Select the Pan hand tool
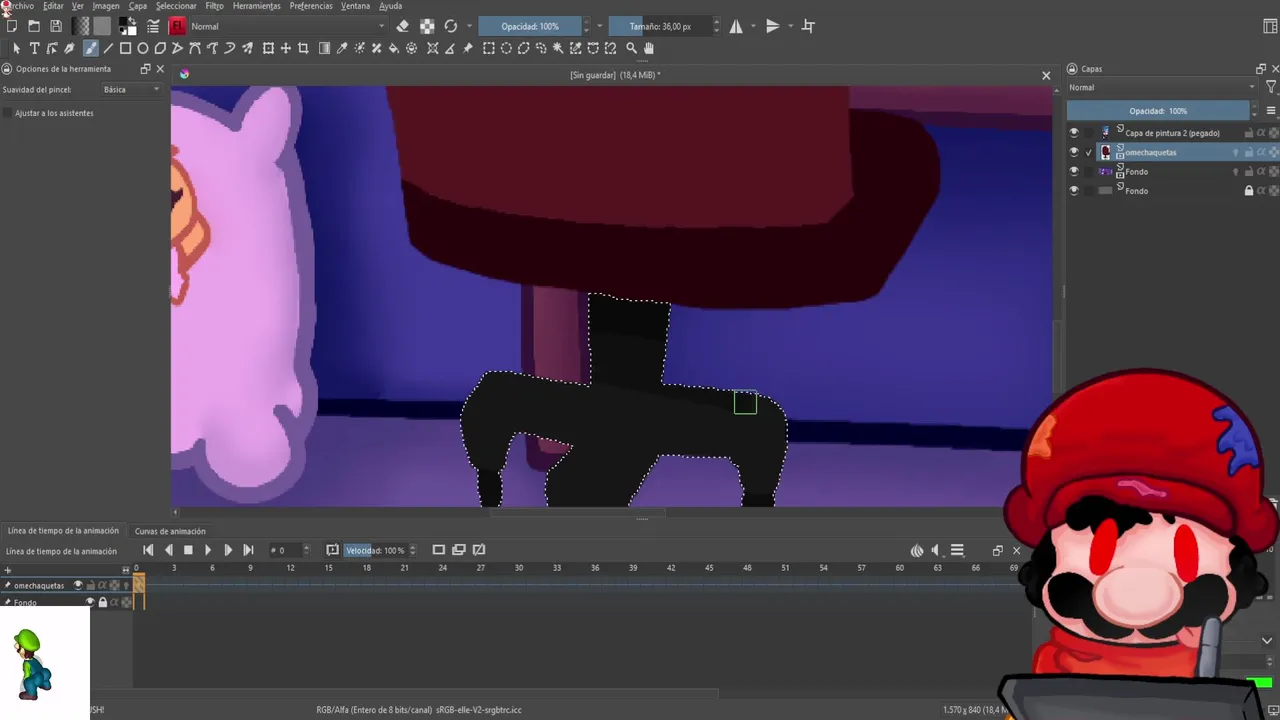Image resolution: width=1280 pixels, height=720 pixels. coord(649,48)
